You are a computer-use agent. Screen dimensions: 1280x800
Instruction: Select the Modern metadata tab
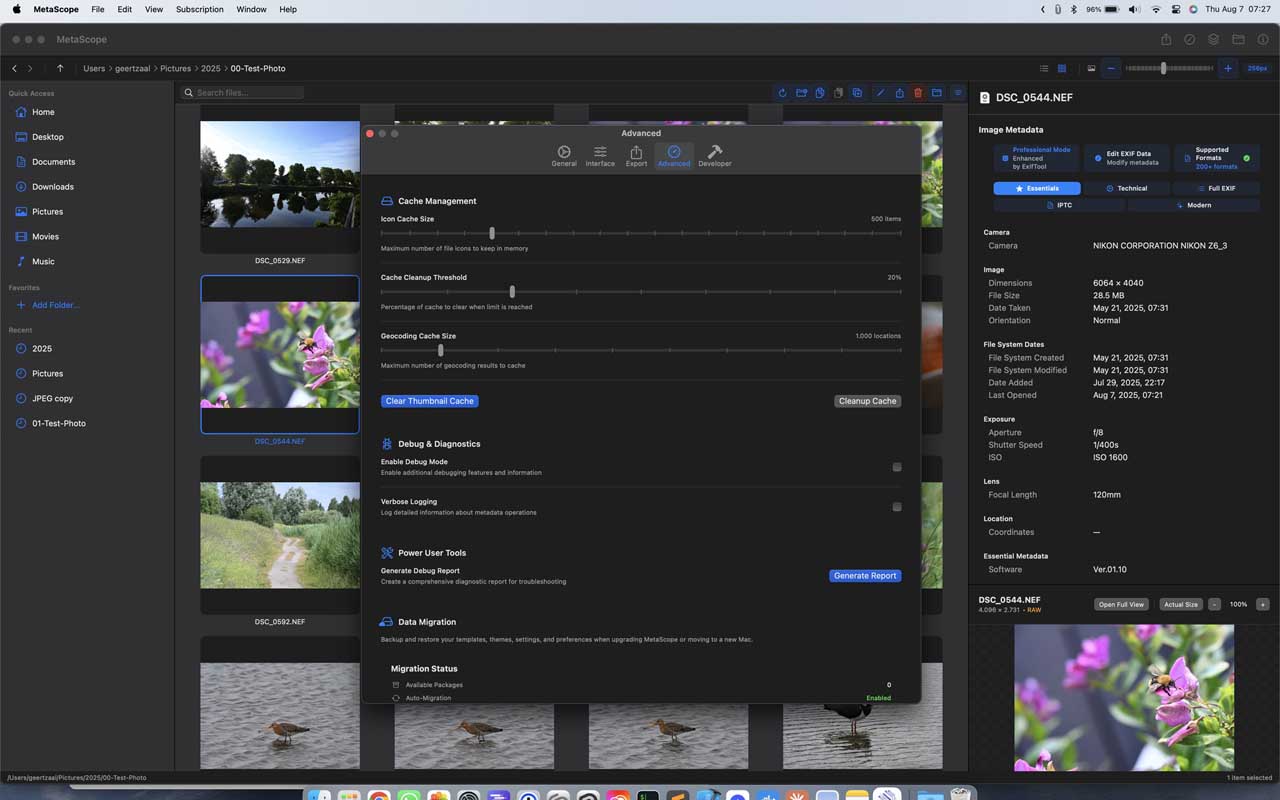point(1194,205)
